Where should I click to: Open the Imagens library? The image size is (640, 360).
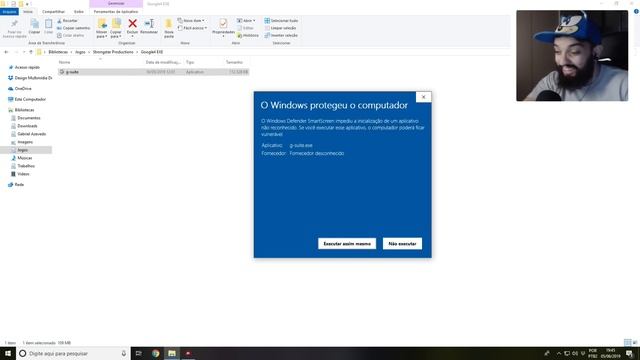(x=22, y=142)
